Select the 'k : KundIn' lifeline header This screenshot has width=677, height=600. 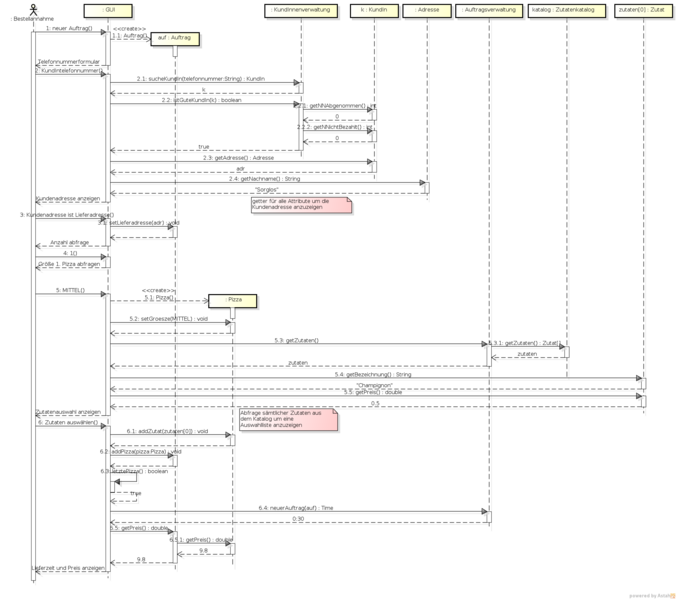tap(374, 11)
